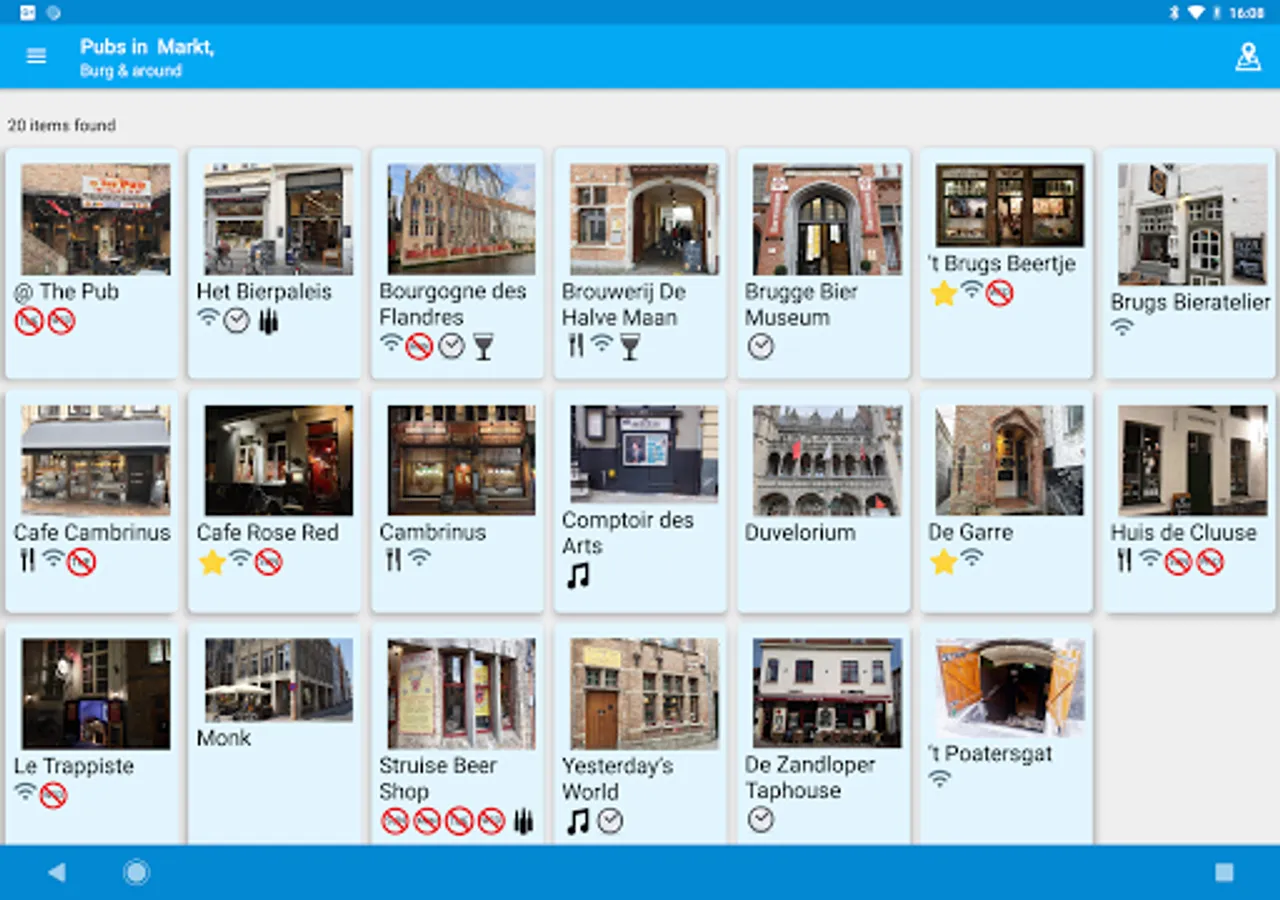Open the @ The Pub photo
The width and height of the screenshot is (1280, 900).
96,219
